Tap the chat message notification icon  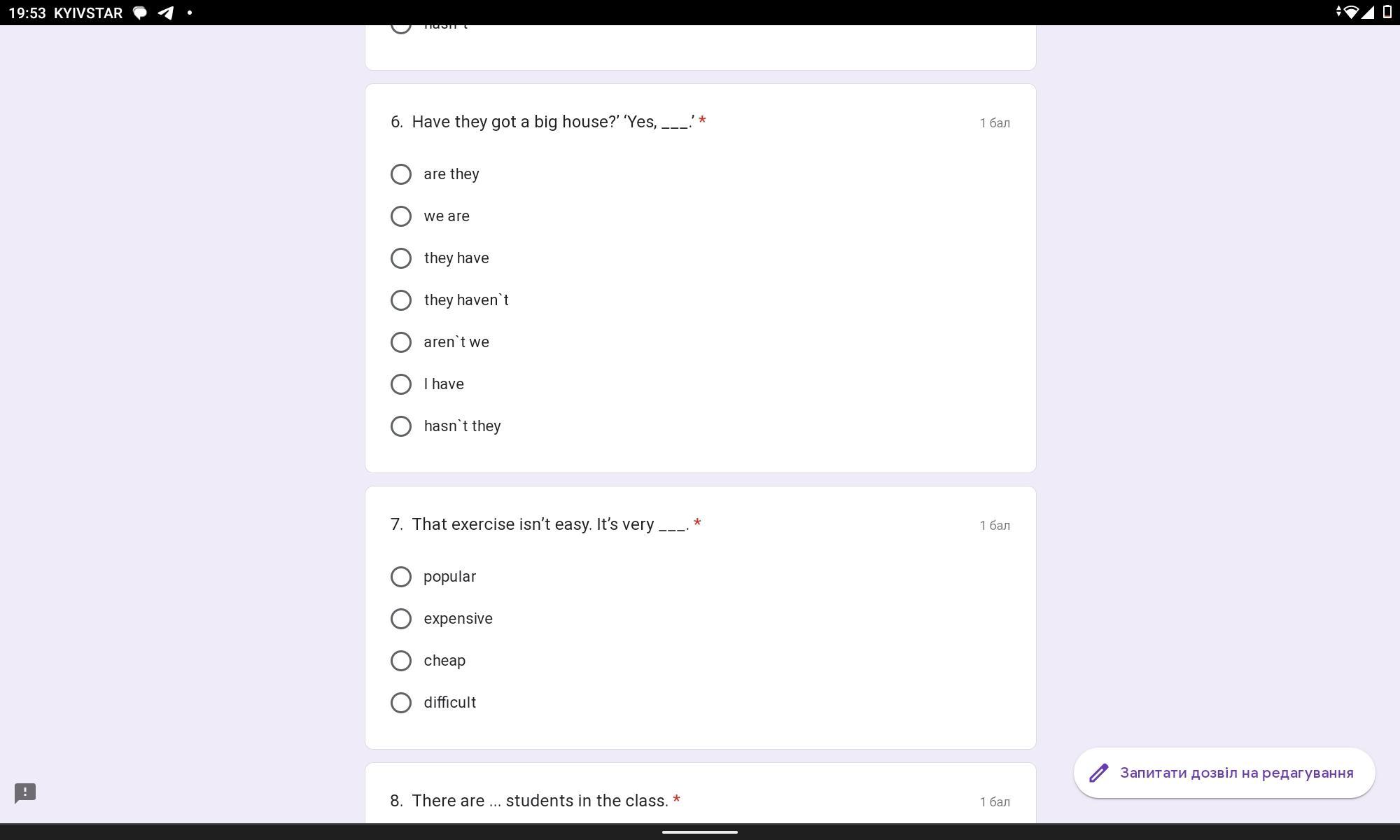[x=140, y=13]
